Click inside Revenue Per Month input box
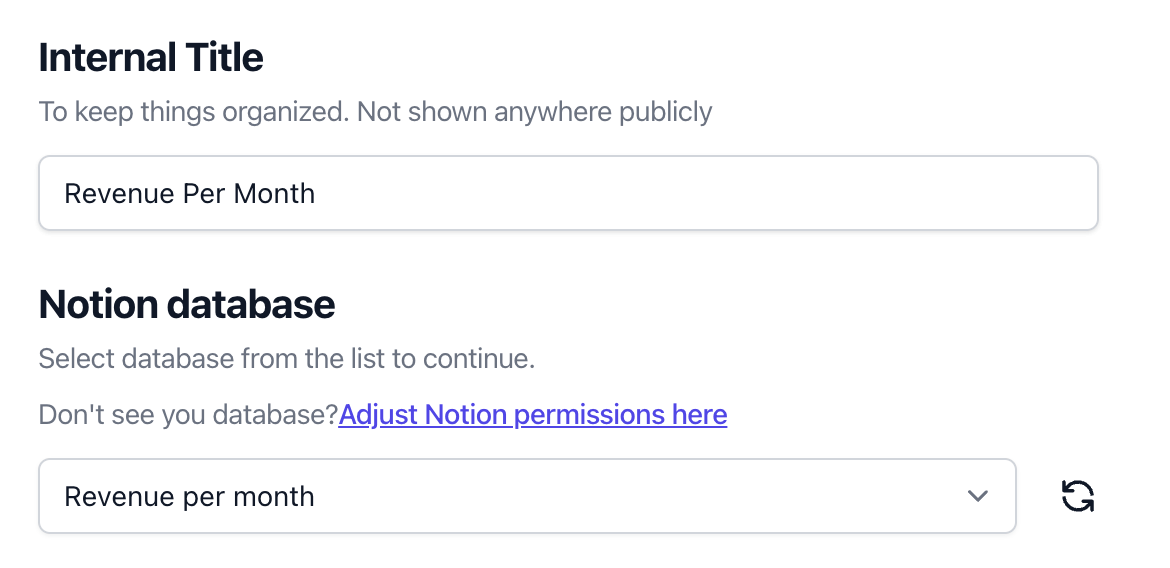Screen dimensions: 1170x568 (x=569, y=193)
